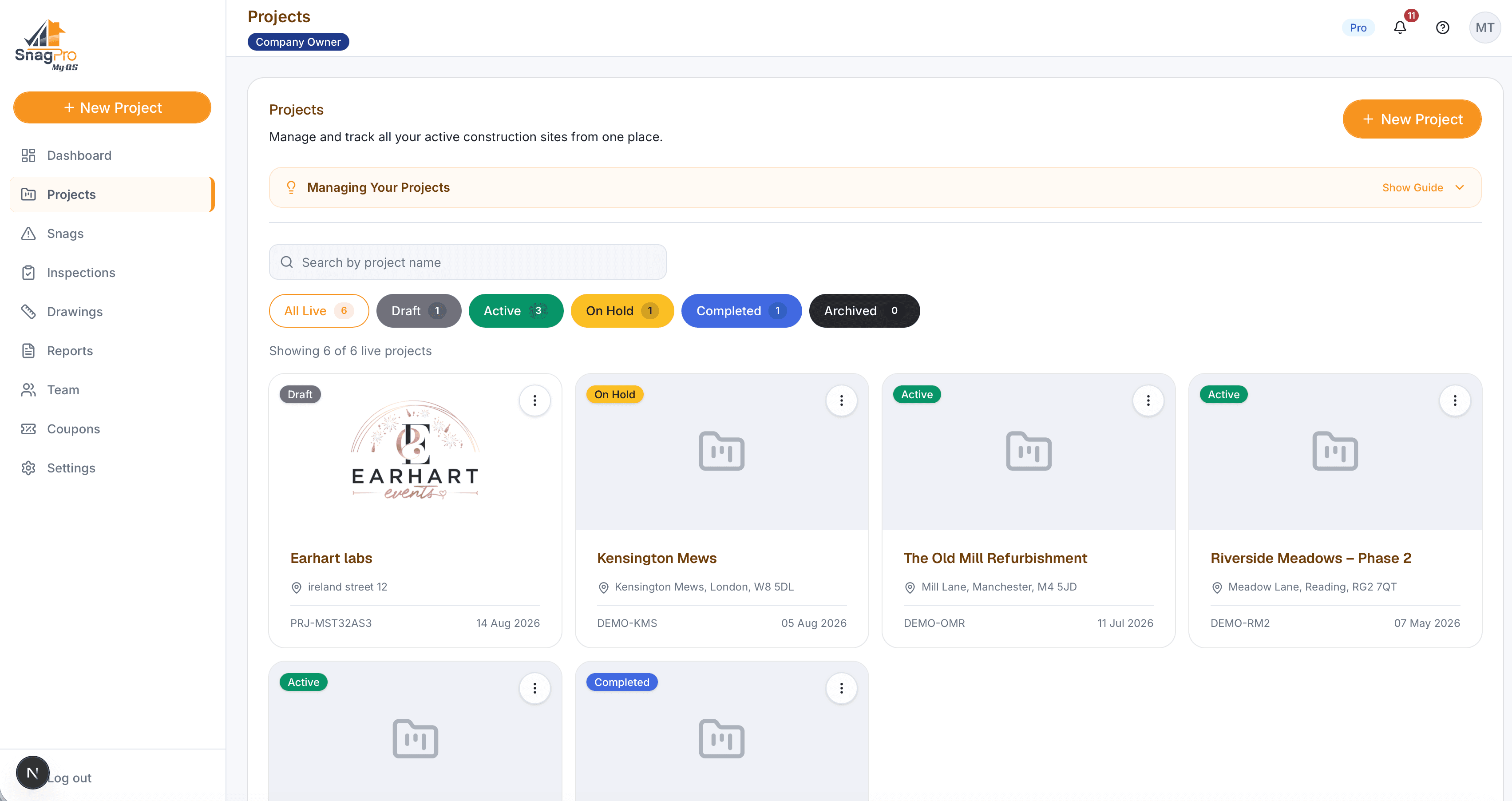Viewport: 1512px width, 801px height.
Task: Open options menu for Earhart labs card
Action: coord(535,400)
